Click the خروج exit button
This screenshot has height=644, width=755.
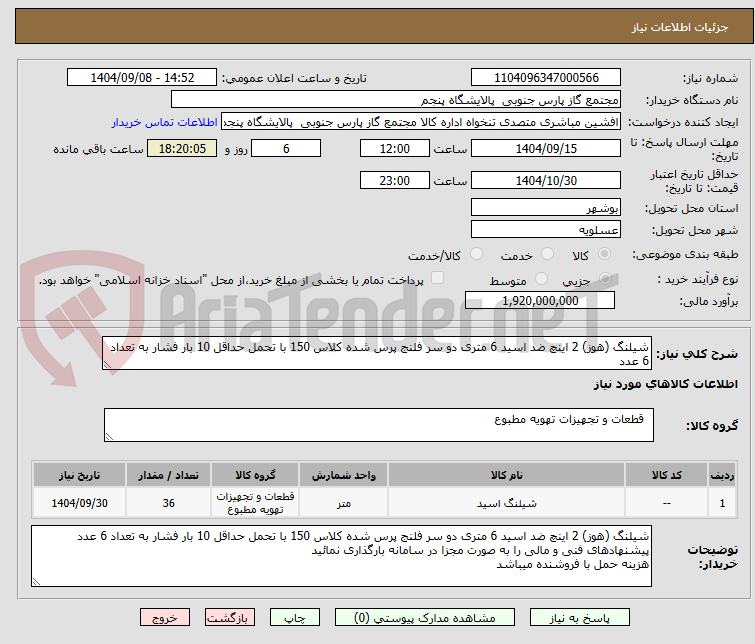[165, 618]
